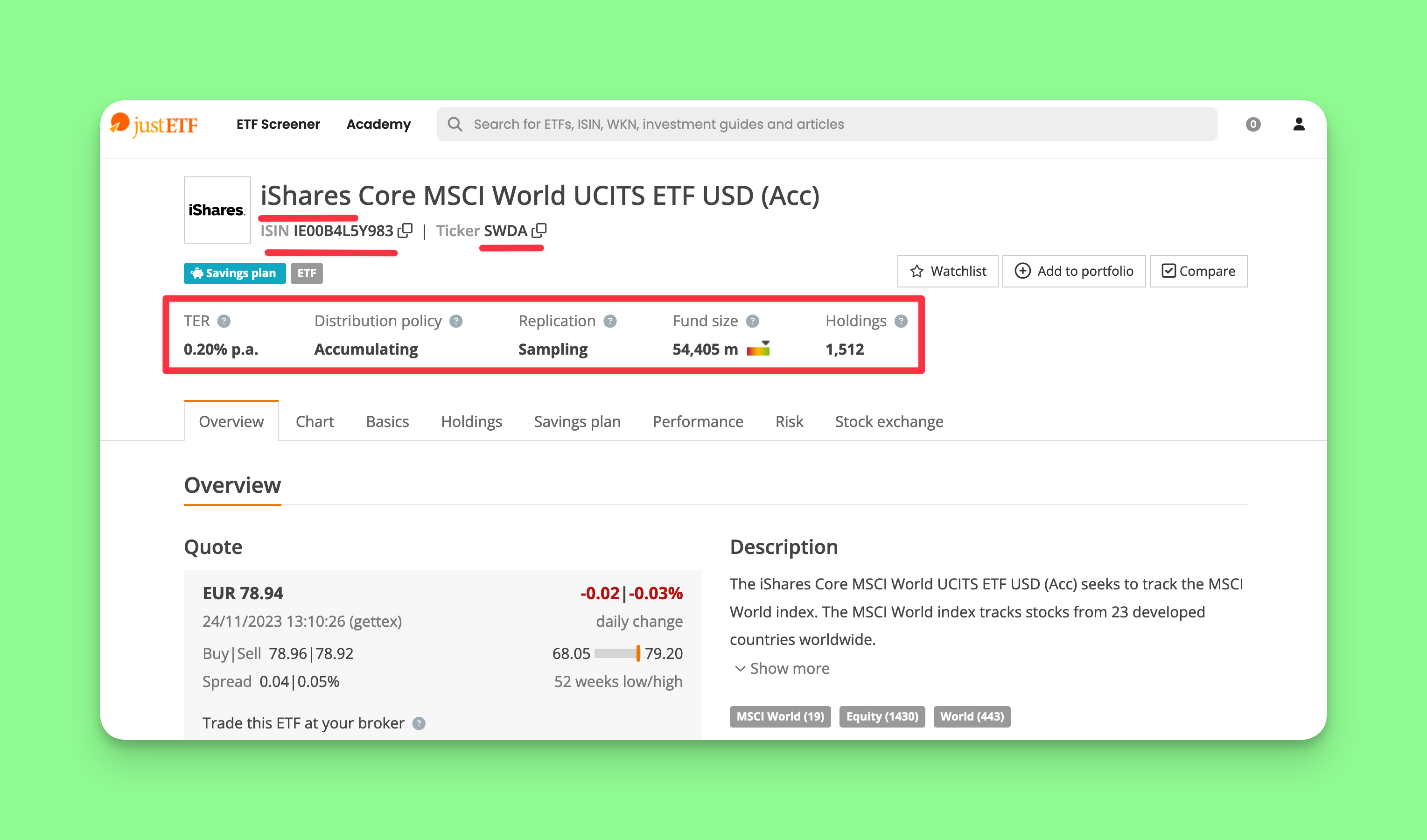Click the MSCI World (19) tag
The image size is (1427, 840).
[x=780, y=716]
